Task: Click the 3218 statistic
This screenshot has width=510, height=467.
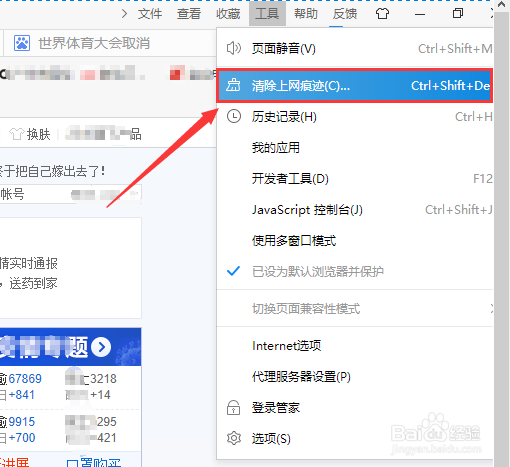Action: click(103, 379)
